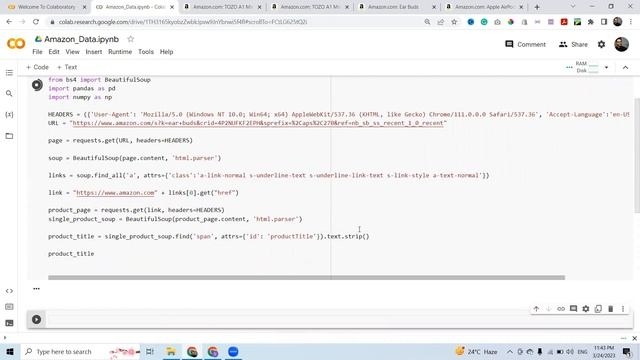Mirror cell in tab icon

pyautogui.click(x=598, y=309)
